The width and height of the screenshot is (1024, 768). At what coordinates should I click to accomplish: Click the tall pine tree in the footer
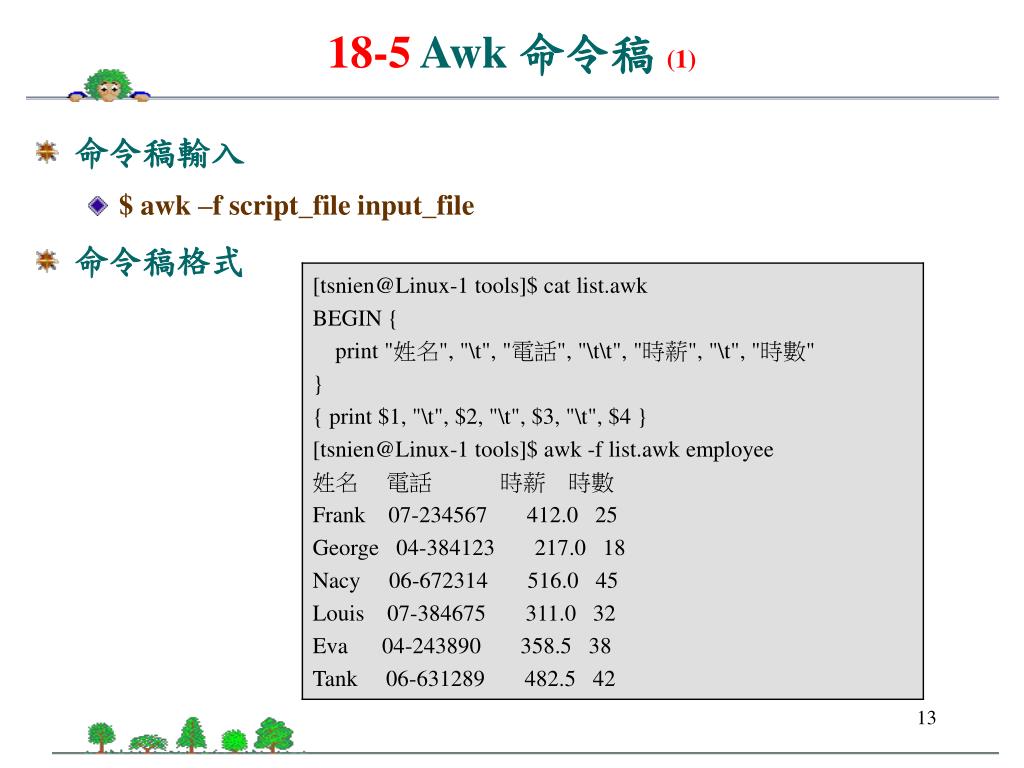192,735
